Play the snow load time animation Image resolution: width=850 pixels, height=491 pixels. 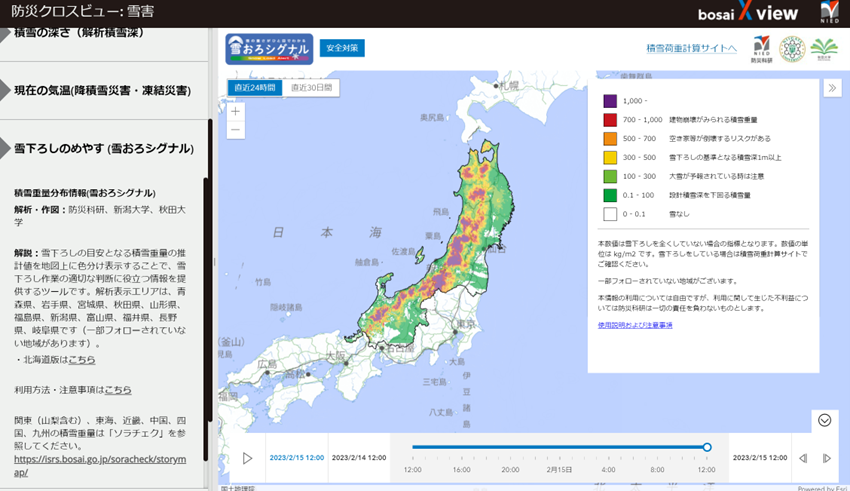pyautogui.click(x=247, y=458)
